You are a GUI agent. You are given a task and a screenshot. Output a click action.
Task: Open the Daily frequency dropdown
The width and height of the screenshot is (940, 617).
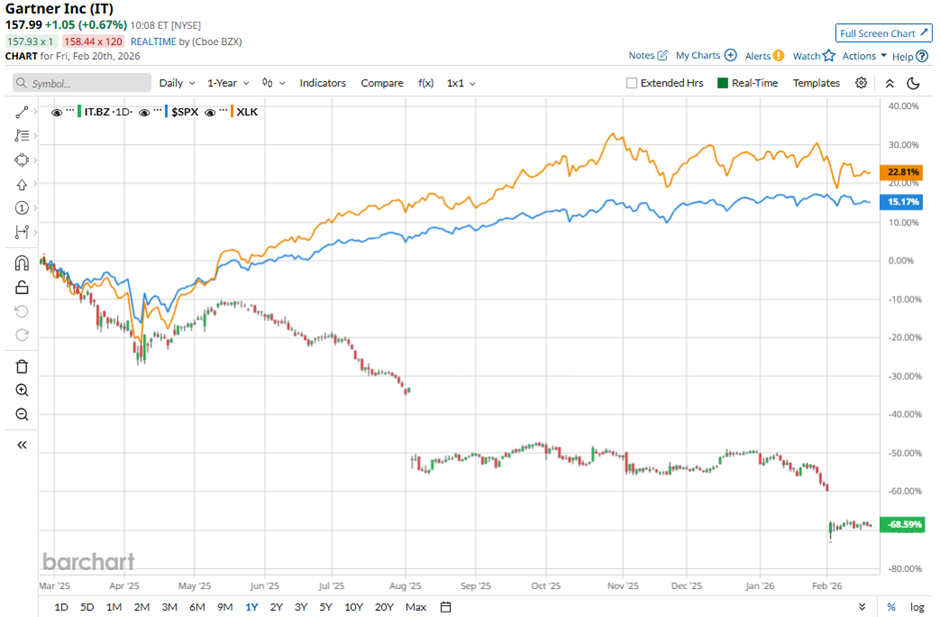coord(177,83)
